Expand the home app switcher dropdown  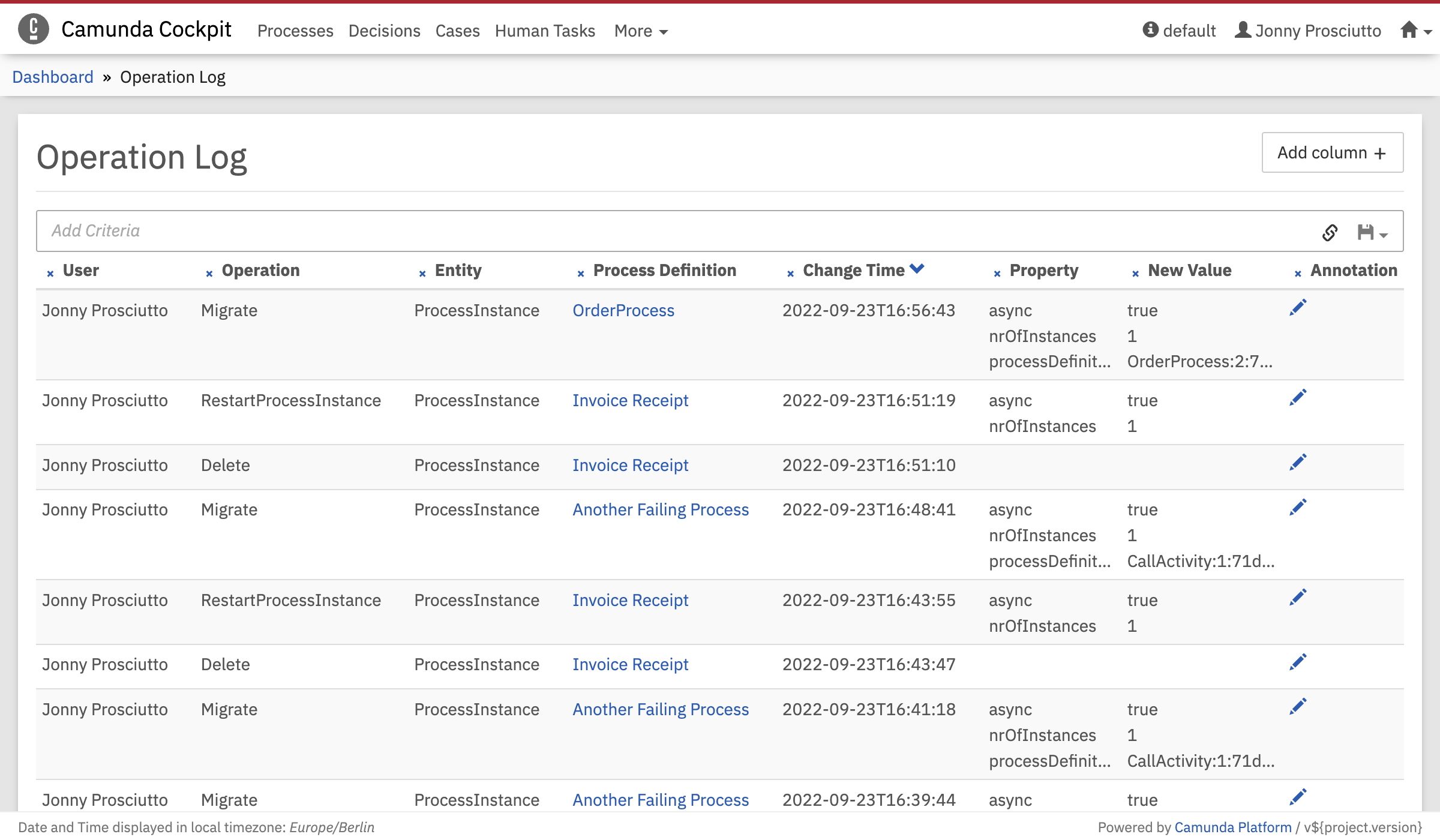tap(1416, 30)
